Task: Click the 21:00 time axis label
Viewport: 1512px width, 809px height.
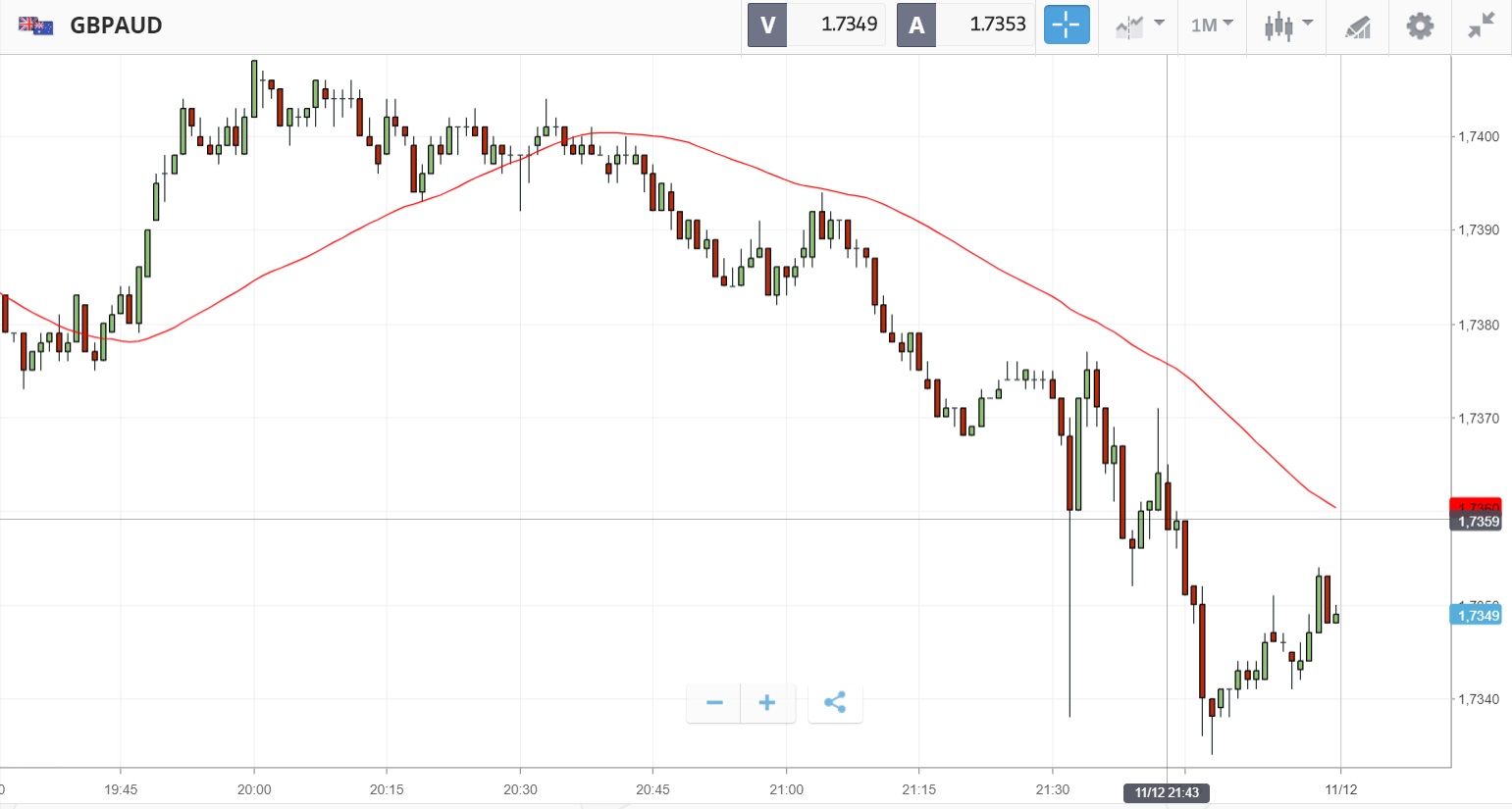Action: click(x=786, y=789)
